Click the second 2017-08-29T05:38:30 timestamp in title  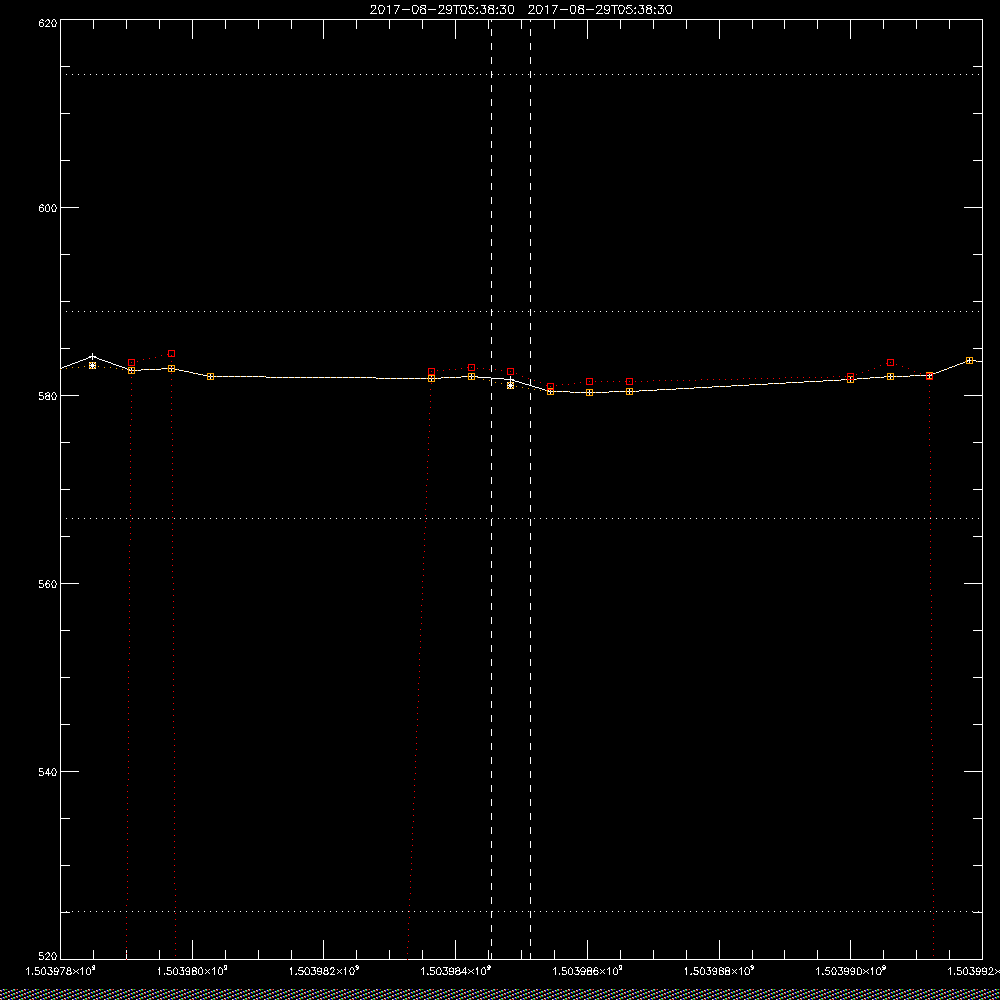pyautogui.click(x=600, y=10)
